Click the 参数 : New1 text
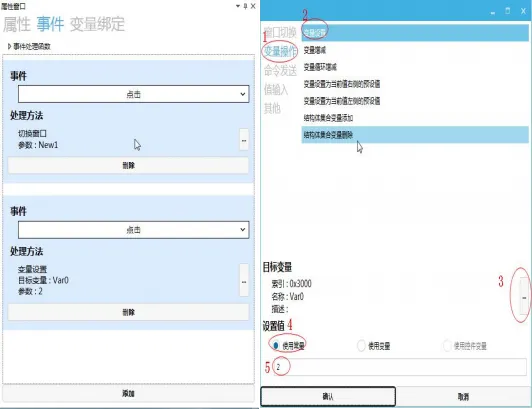 pos(38,145)
